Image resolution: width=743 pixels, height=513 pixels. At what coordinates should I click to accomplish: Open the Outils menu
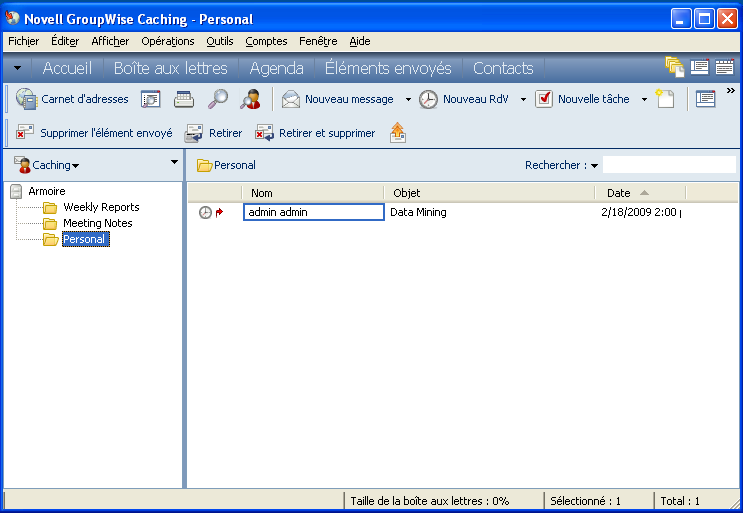coord(220,41)
